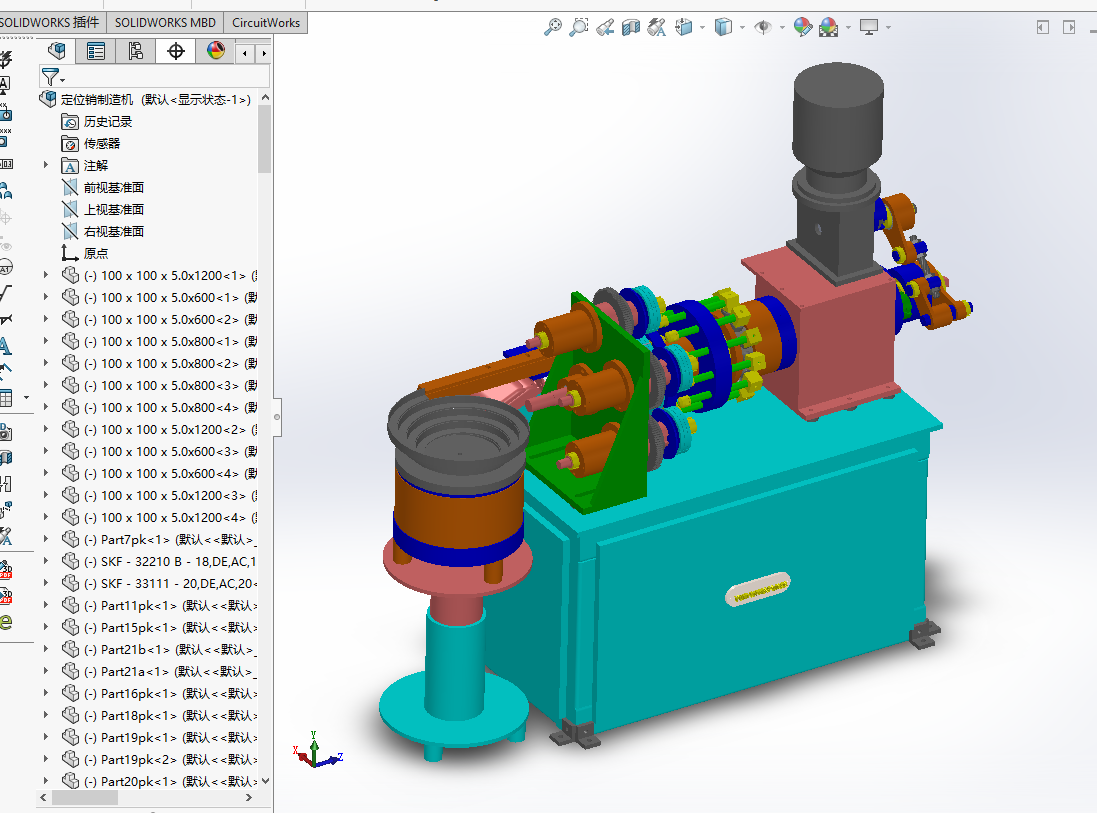The width and height of the screenshot is (1097, 813).
Task: Expand Part21b<1> component
Action: pos(46,649)
